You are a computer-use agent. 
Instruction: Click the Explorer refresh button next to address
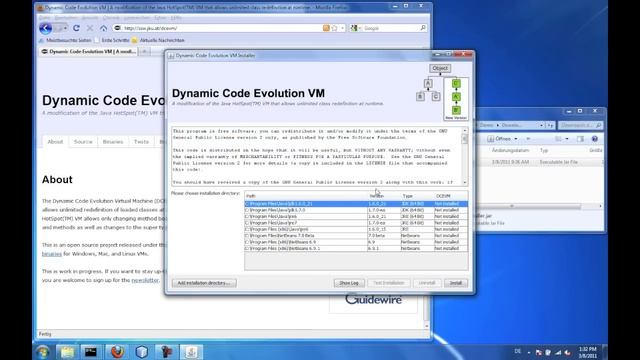550,125
